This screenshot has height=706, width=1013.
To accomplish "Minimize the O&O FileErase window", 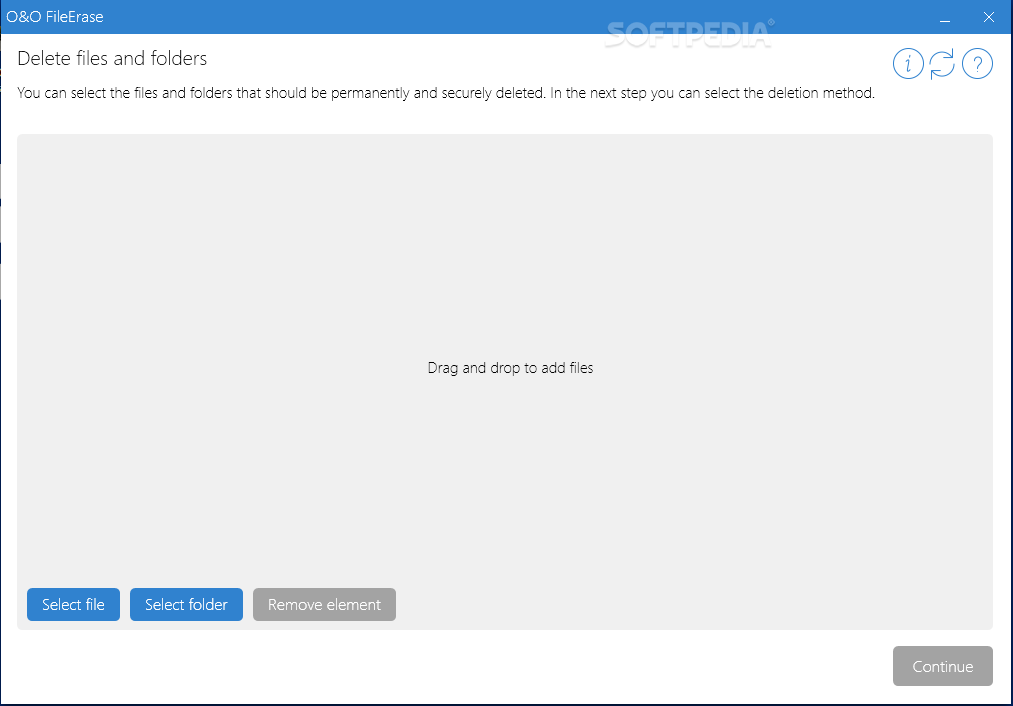I will click(x=945, y=17).
